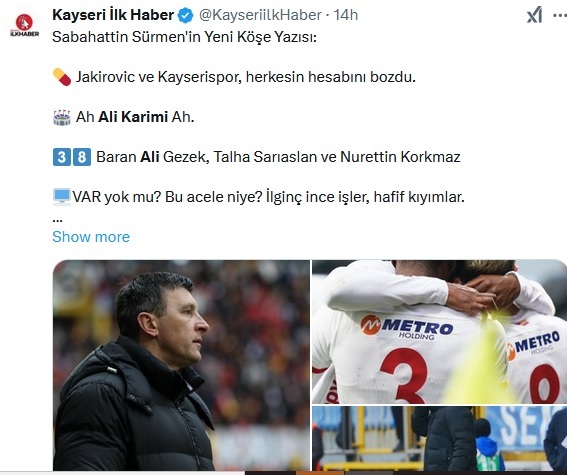Open the three-dot more options menu
Image resolution: width=567 pixels, height=475 pixels.
[x=560, y=15]
